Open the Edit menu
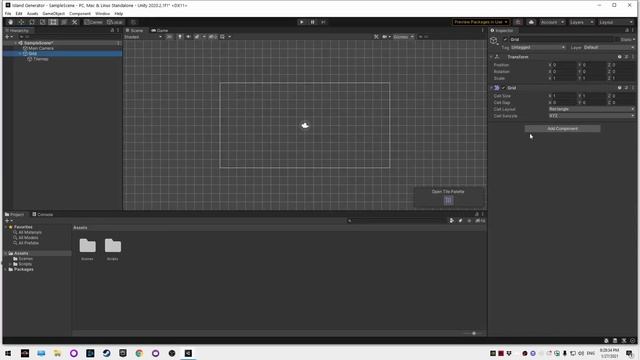The height and width of the screenshot is (360, 640). 19,13
